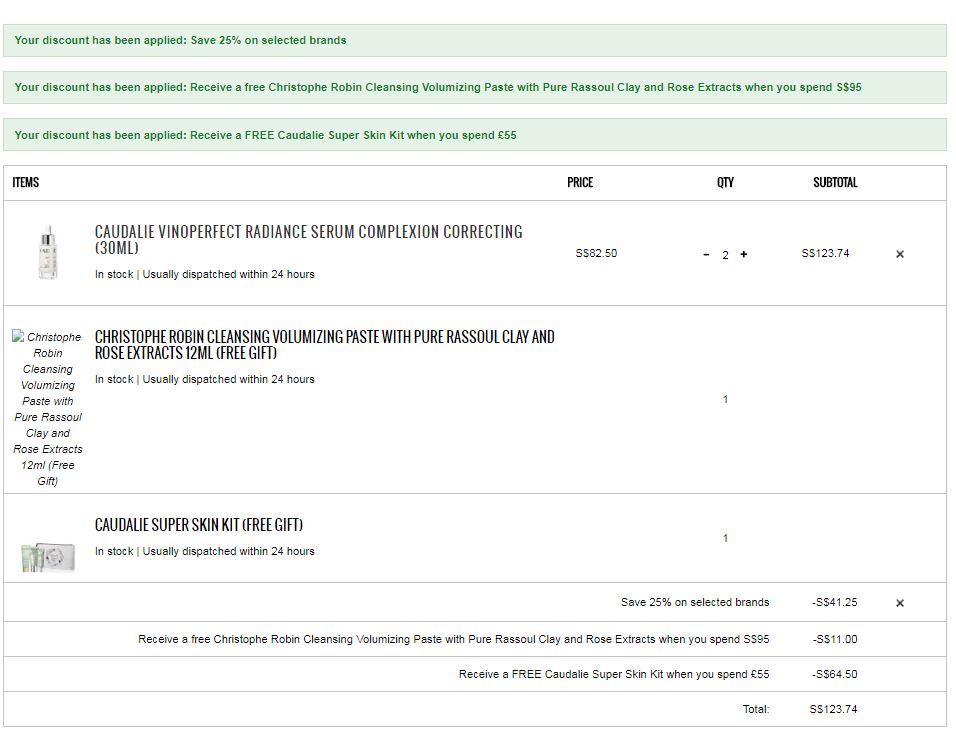The width and height of the screenshot is (956, 741).
Task: Click the Christophe Robin broken image placeholder
Action: click(48, 408)
